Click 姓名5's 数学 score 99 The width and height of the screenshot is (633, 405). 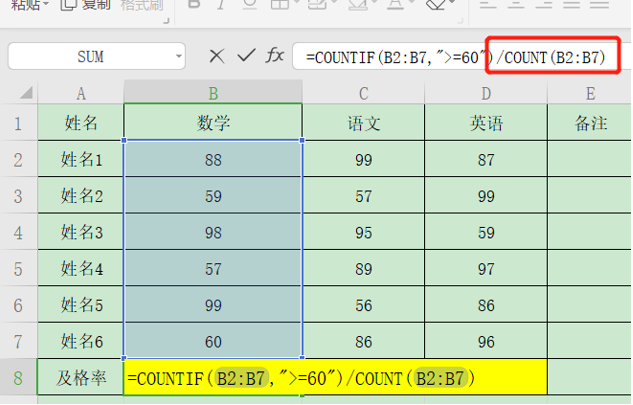click(x=213, y=304)
